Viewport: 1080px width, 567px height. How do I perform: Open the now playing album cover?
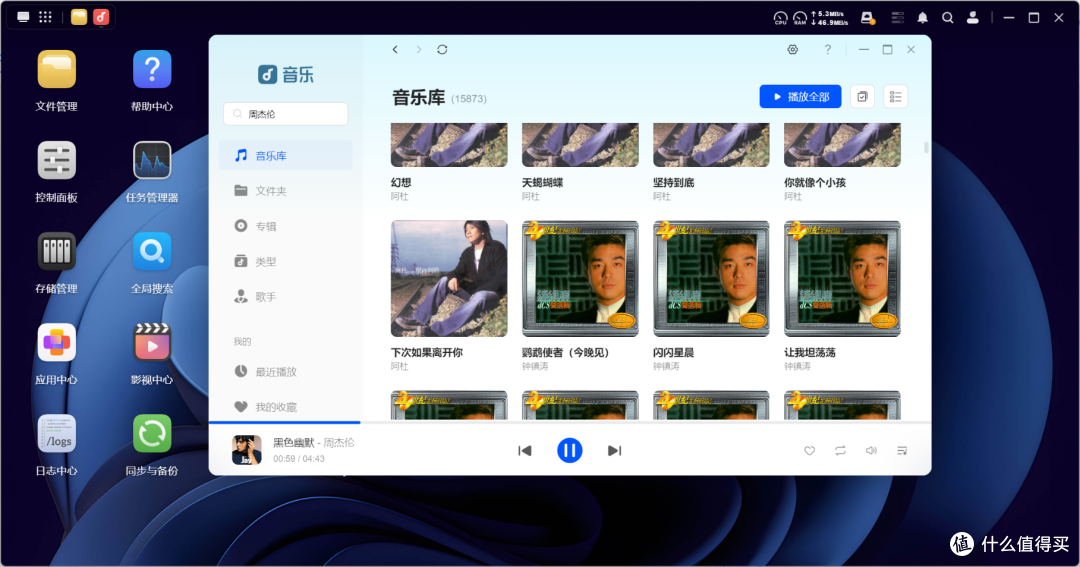(247, 450)
